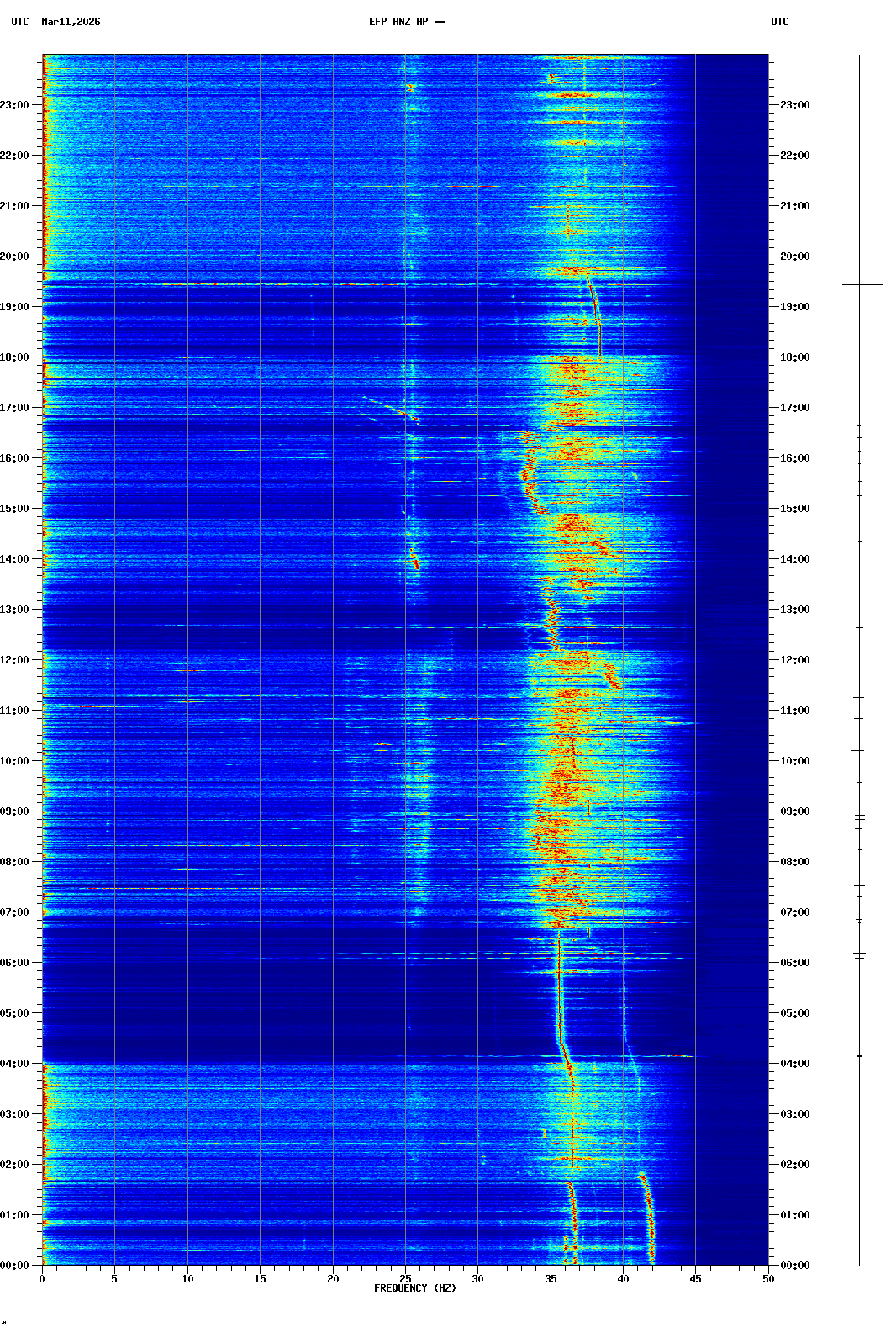Click the 16:00 label on right time axis

[794, 458]
